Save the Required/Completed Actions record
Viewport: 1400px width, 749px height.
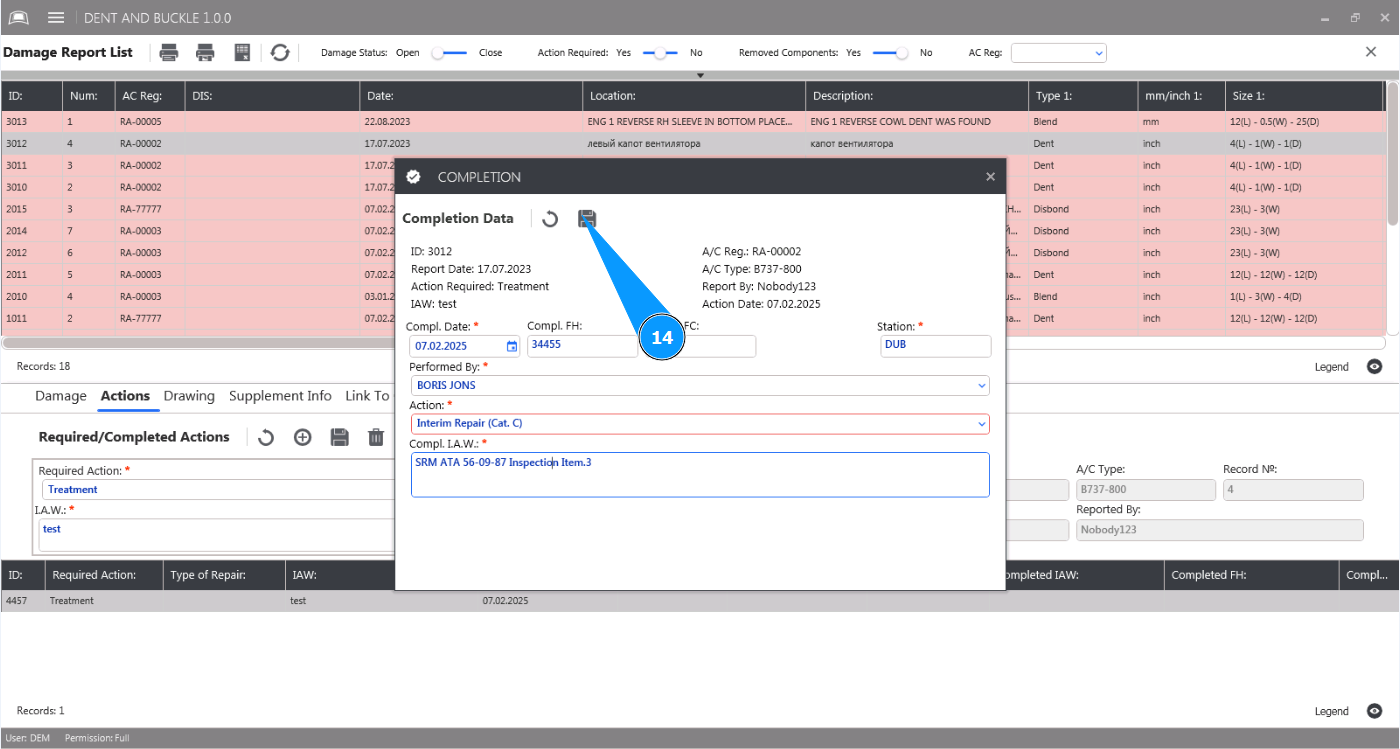(x=339, y=437)
